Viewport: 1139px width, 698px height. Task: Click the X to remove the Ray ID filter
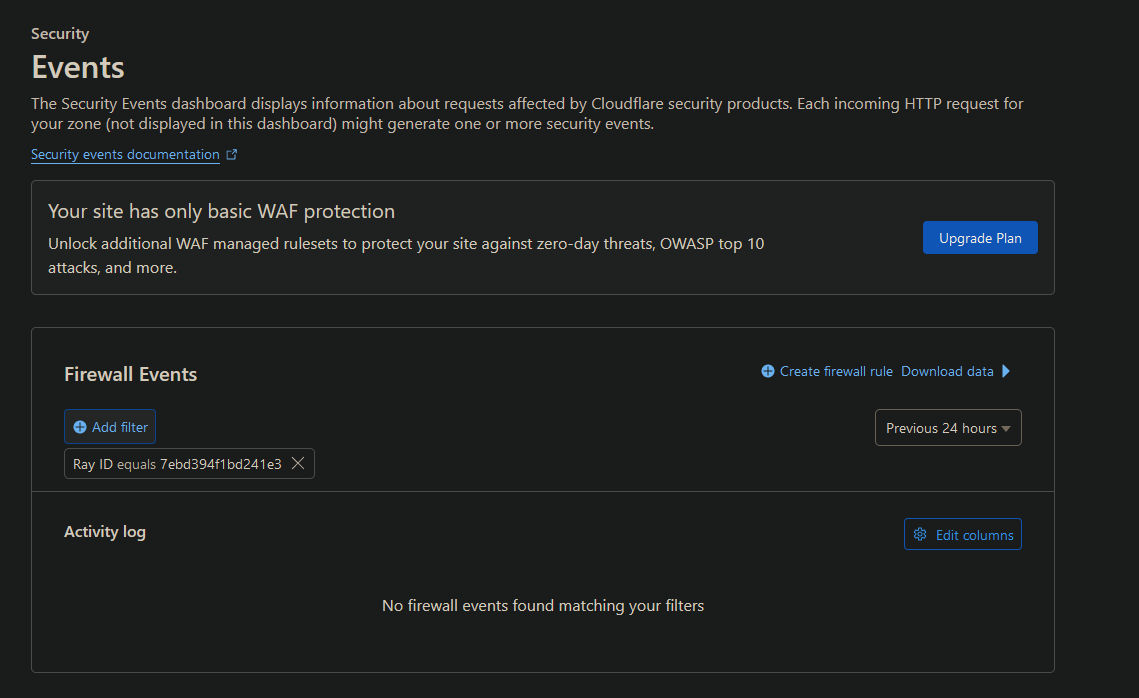[x=298, y=463]
